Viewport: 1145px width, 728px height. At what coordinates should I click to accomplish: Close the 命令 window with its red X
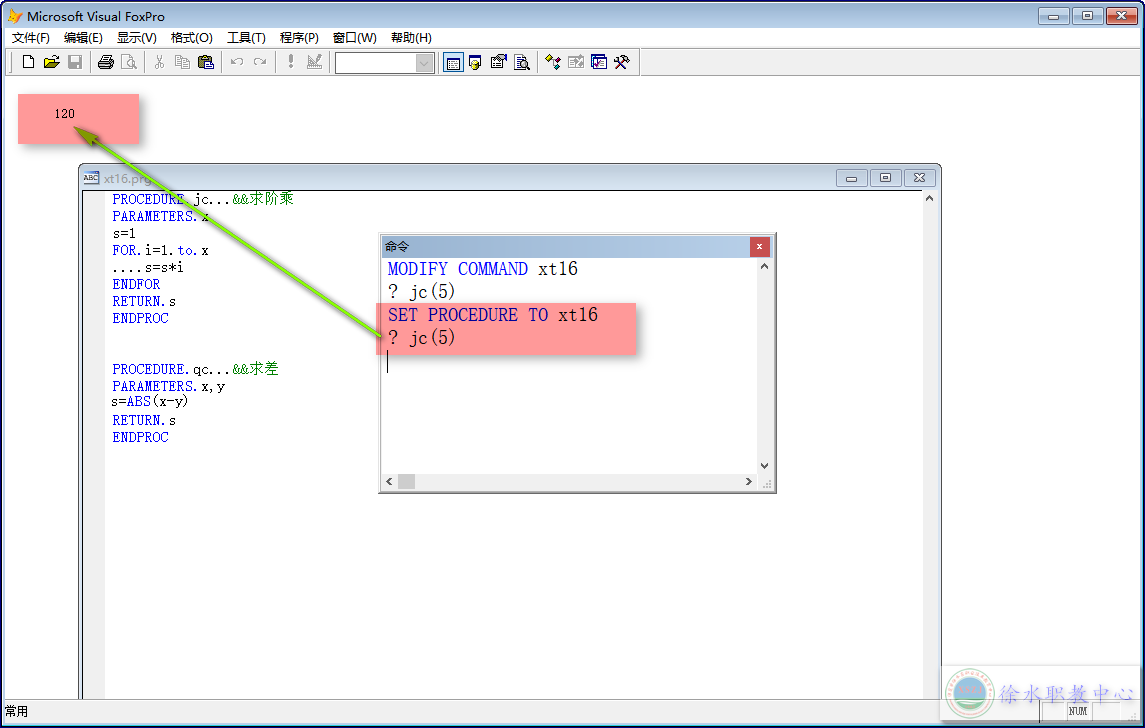(759, 247)
